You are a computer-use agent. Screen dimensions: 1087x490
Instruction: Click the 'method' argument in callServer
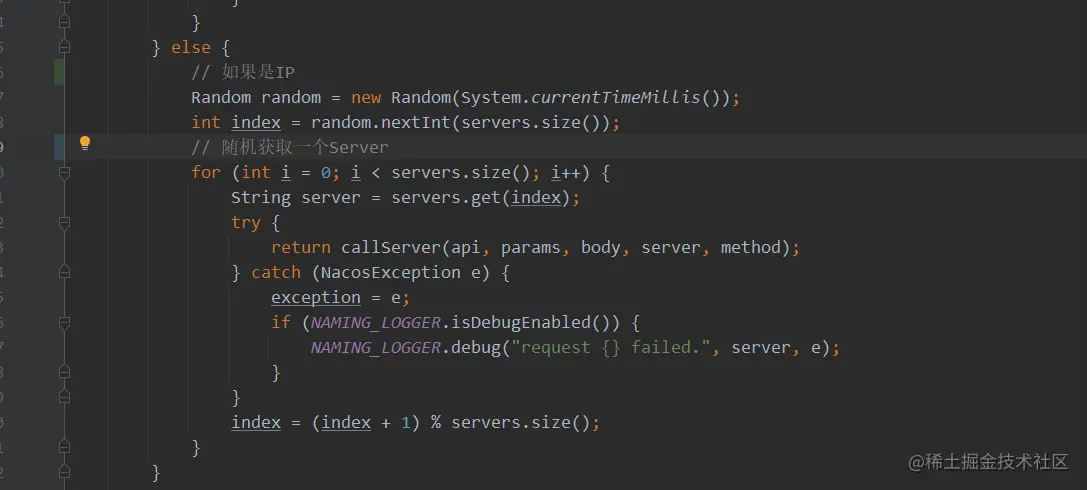(x=750, y=247)
